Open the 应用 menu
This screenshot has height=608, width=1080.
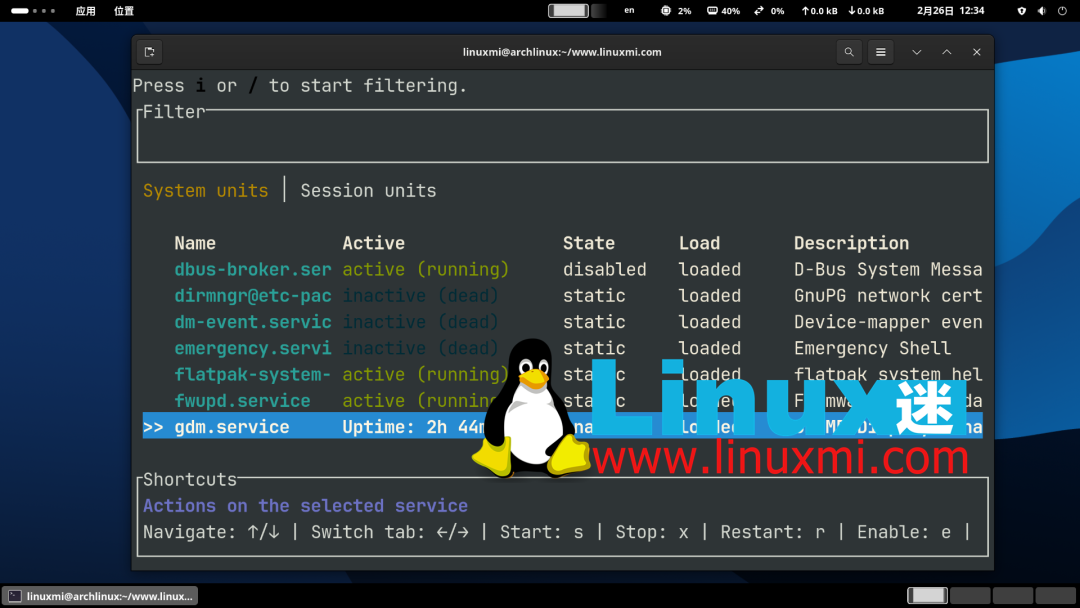coord(87,10)
